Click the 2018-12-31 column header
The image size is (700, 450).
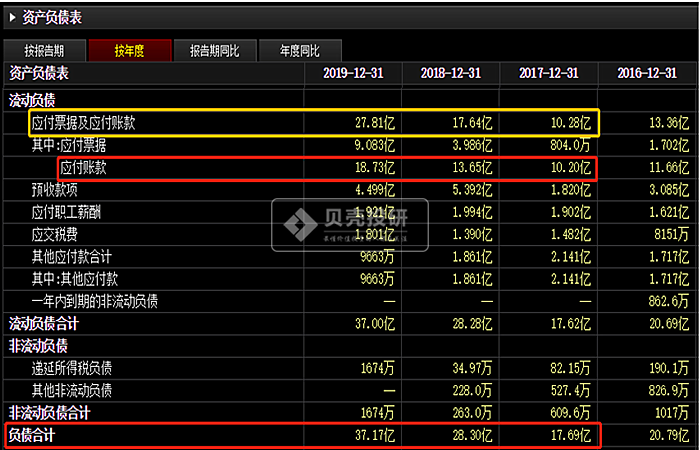(451, 73)
